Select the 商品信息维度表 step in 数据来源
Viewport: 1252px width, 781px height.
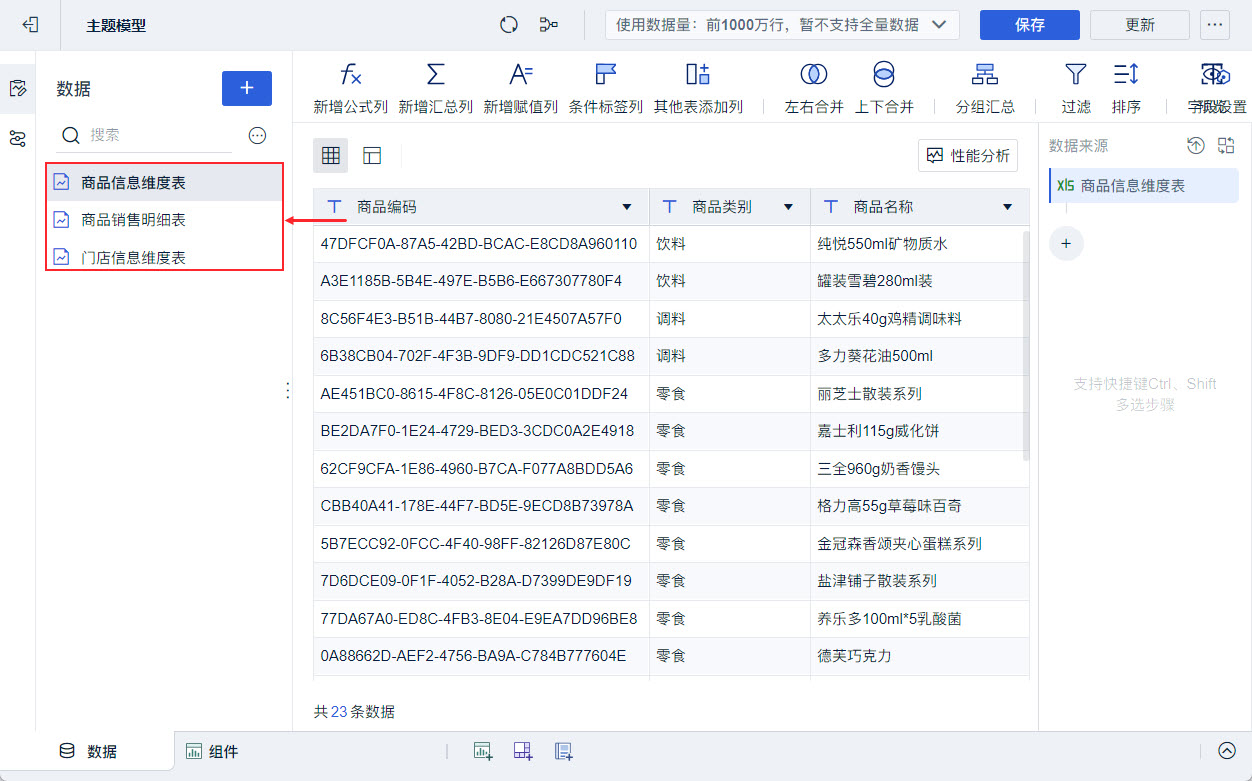(x=1144, y=186)
